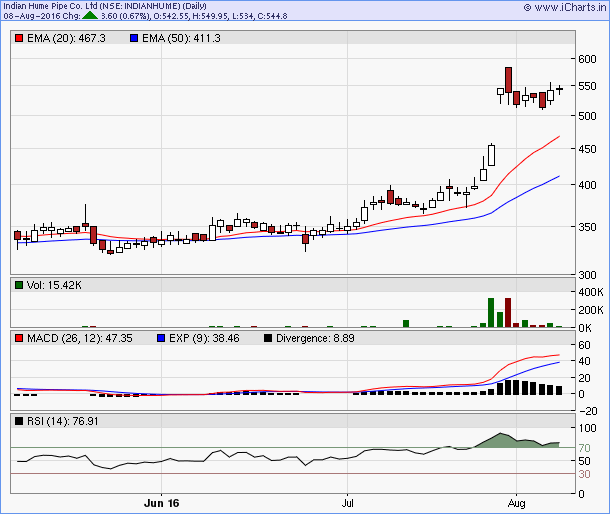Click the RSI 30 oversold level label
Viewport: 610px width, 514px height.
tap(584, 474)
